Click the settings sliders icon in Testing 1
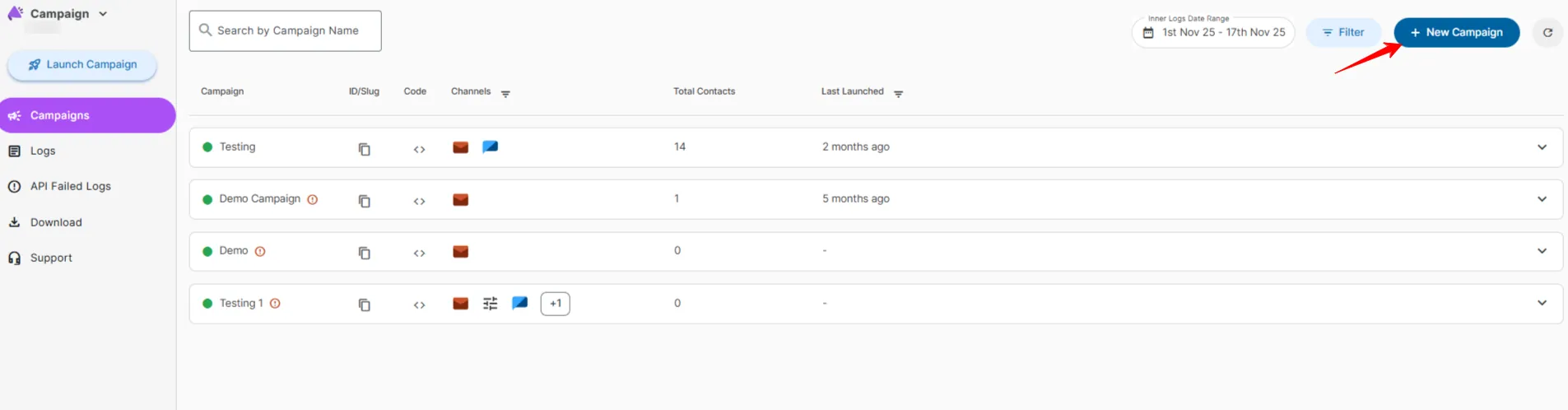The image size is (1568, 410). click(490, 304)
